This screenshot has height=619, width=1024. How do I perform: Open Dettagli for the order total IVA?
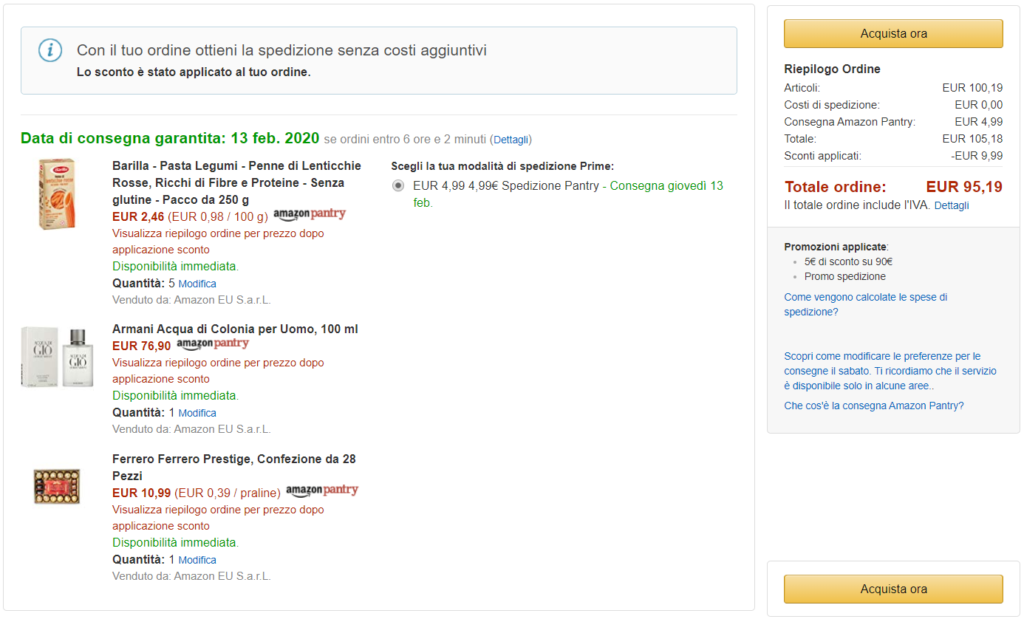tap(951, 204)
